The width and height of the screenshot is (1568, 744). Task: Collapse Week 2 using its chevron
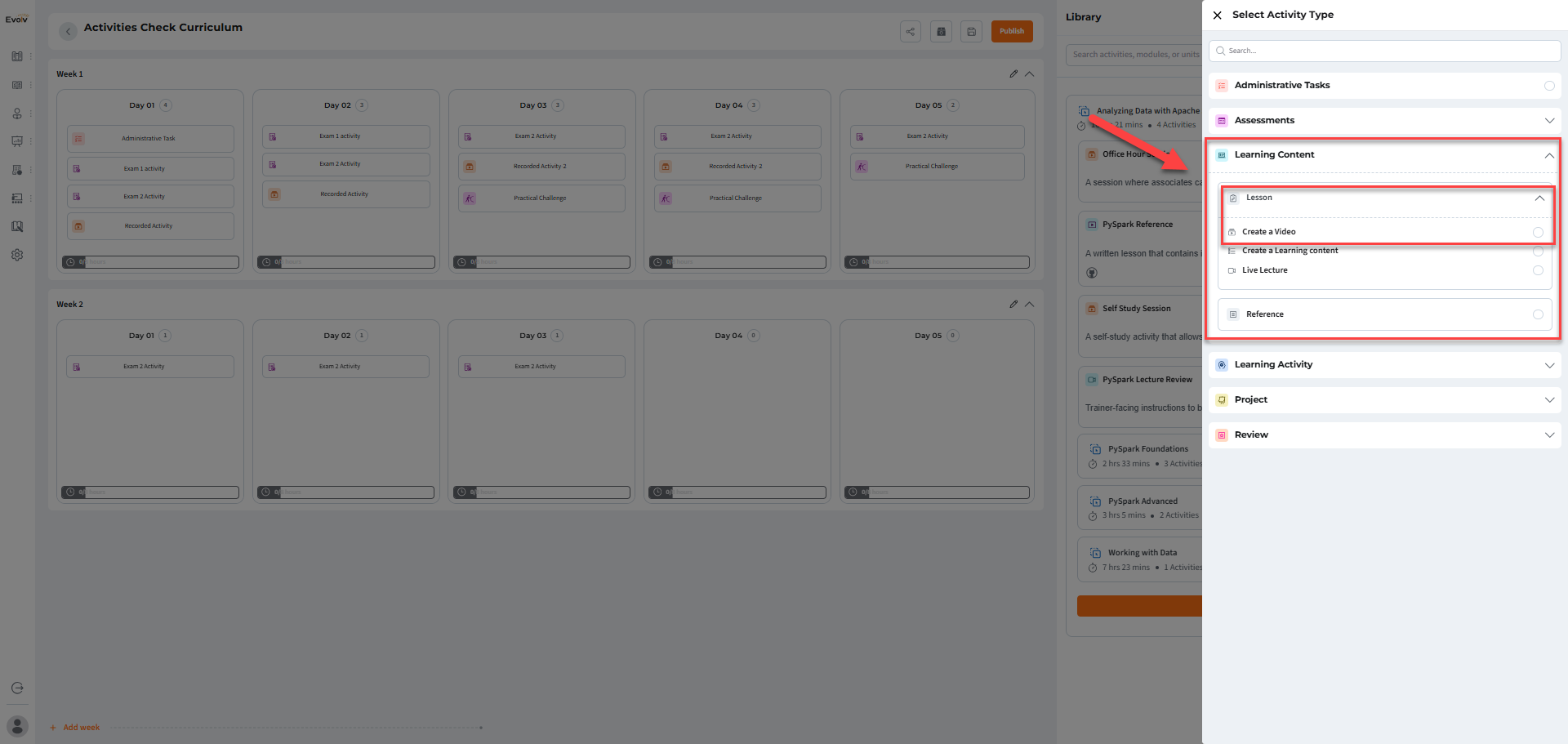click(1029, 304)
